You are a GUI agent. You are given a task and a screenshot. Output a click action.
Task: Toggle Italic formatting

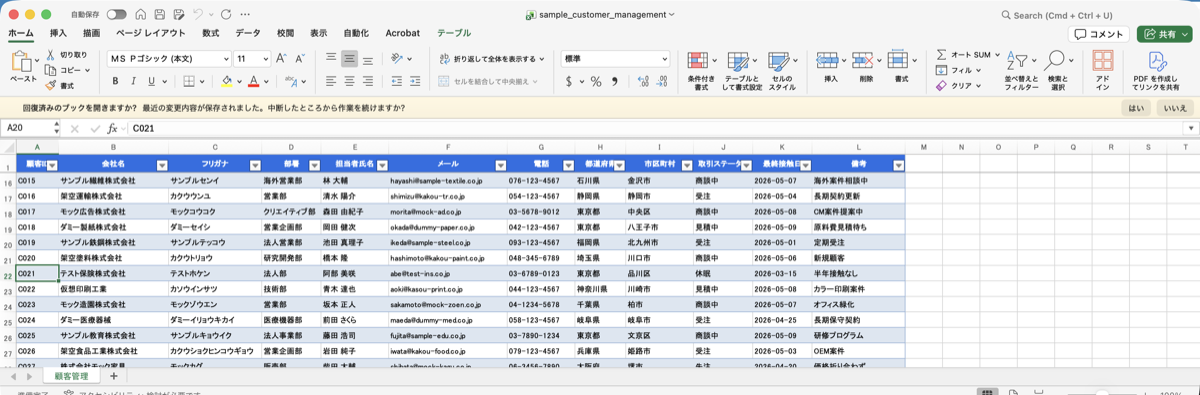click(133, 81)
